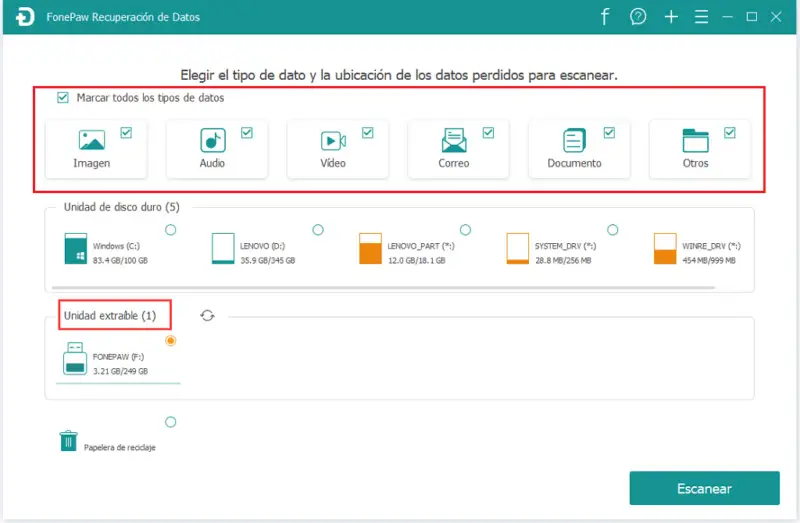
Task: Click the Imagen picture icon
Action: pyautogui.click(x=92, y=140)
